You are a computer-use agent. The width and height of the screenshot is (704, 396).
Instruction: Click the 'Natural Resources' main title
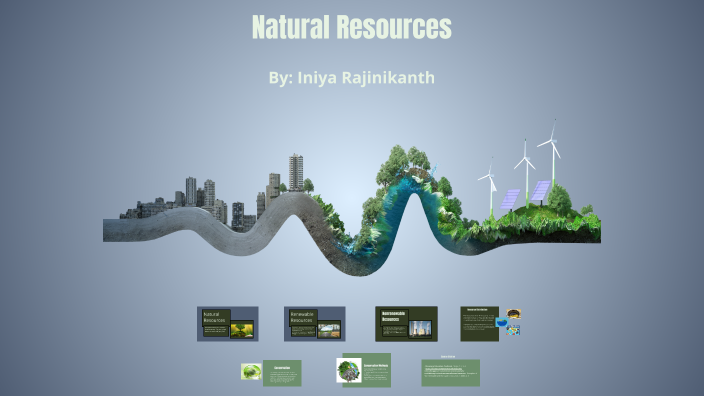pyautogui.click(x=352, y=27)
